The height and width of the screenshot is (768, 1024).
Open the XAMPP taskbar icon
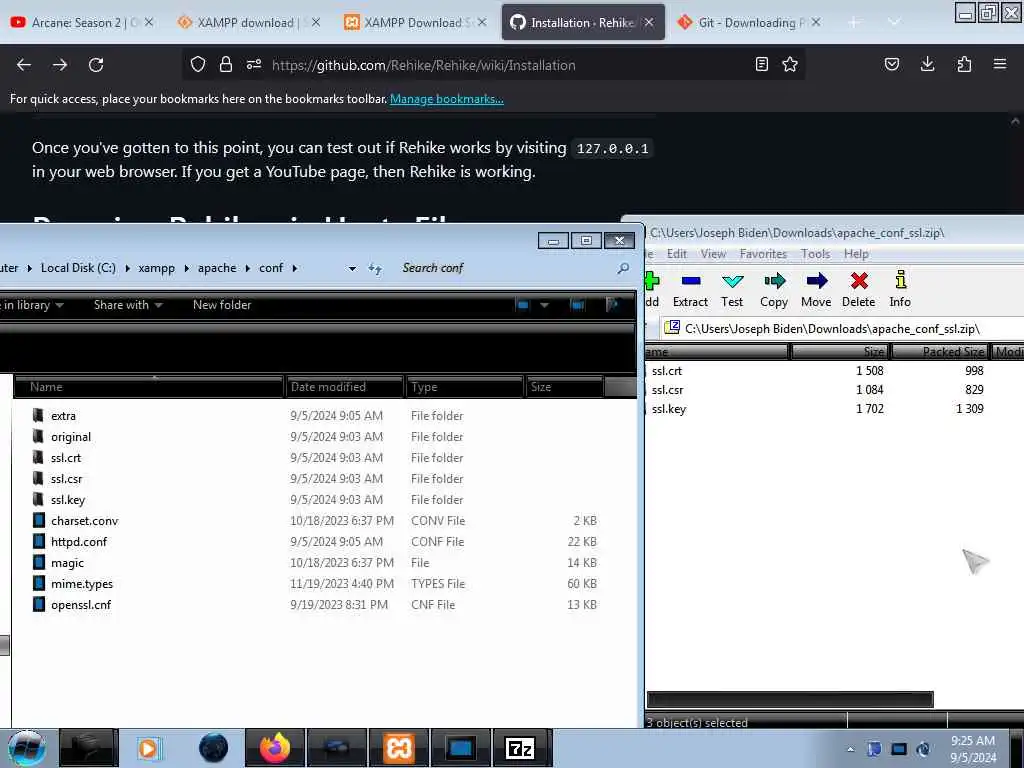click(x=399, y=748)
